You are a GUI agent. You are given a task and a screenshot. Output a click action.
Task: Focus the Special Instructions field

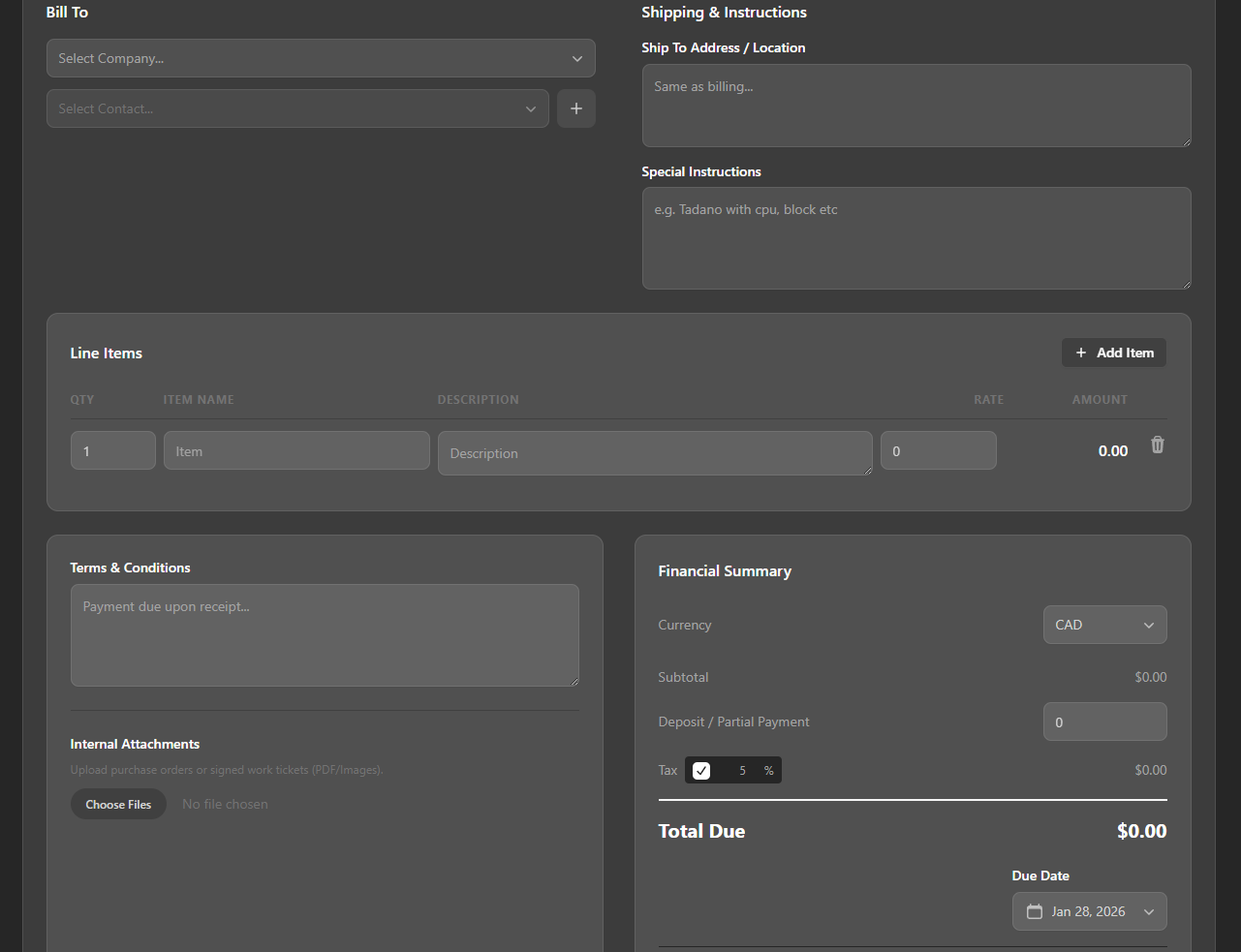pyautogui.click(x=915, y=237)
